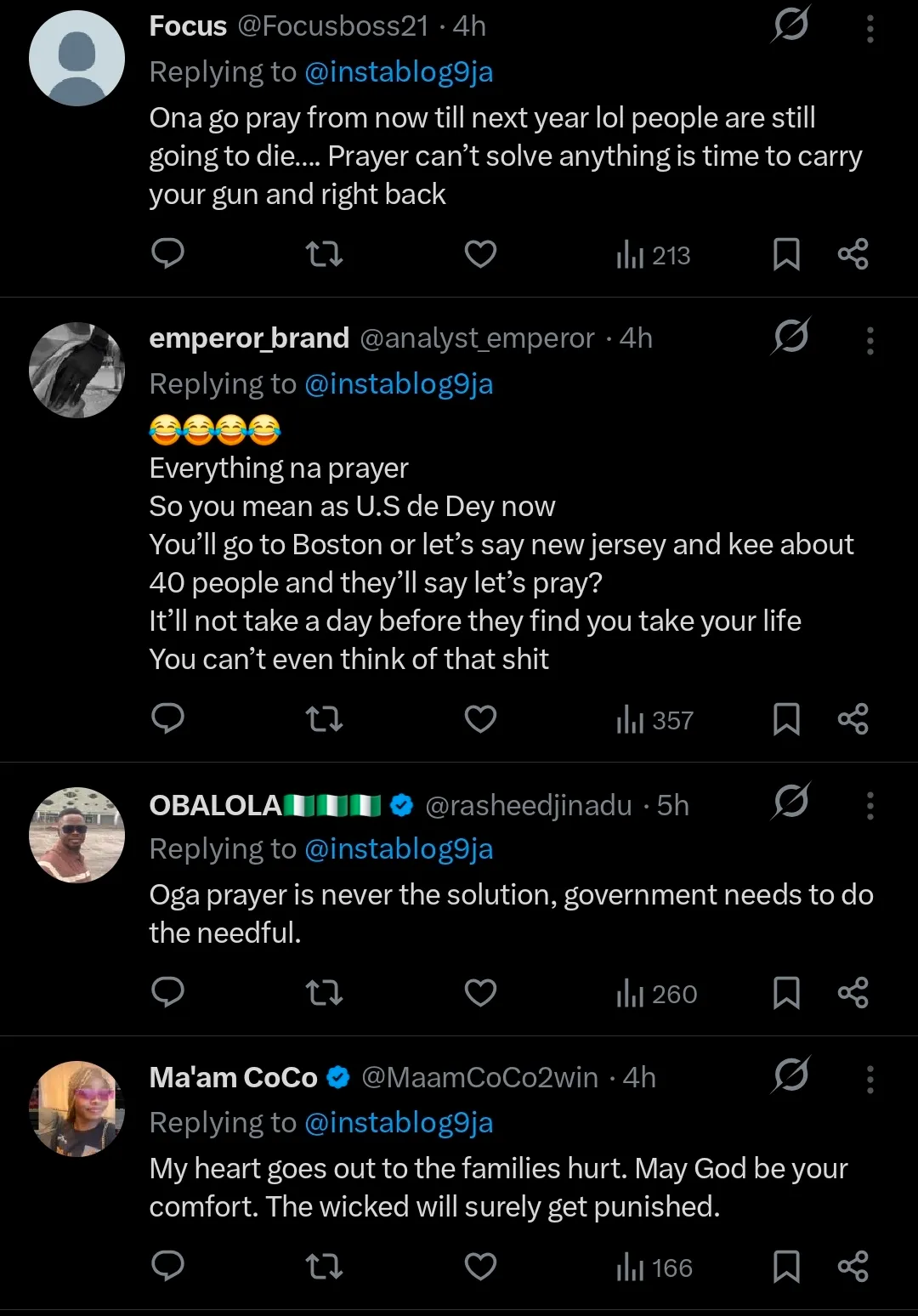Viewport: 918px width, 1316px height.
Task: Open Ma'am CoCo's profile avatar
Action: tap(77, 1109)
